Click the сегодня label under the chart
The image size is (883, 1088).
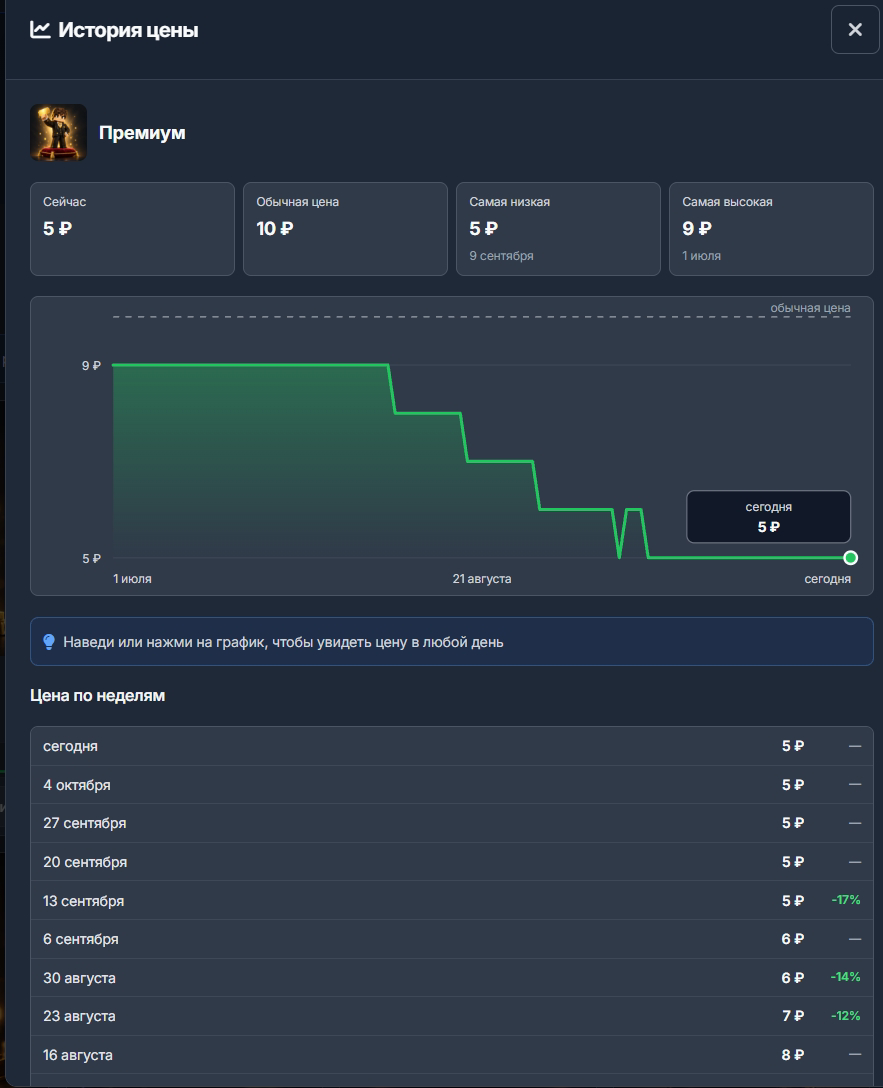[828, 579]
